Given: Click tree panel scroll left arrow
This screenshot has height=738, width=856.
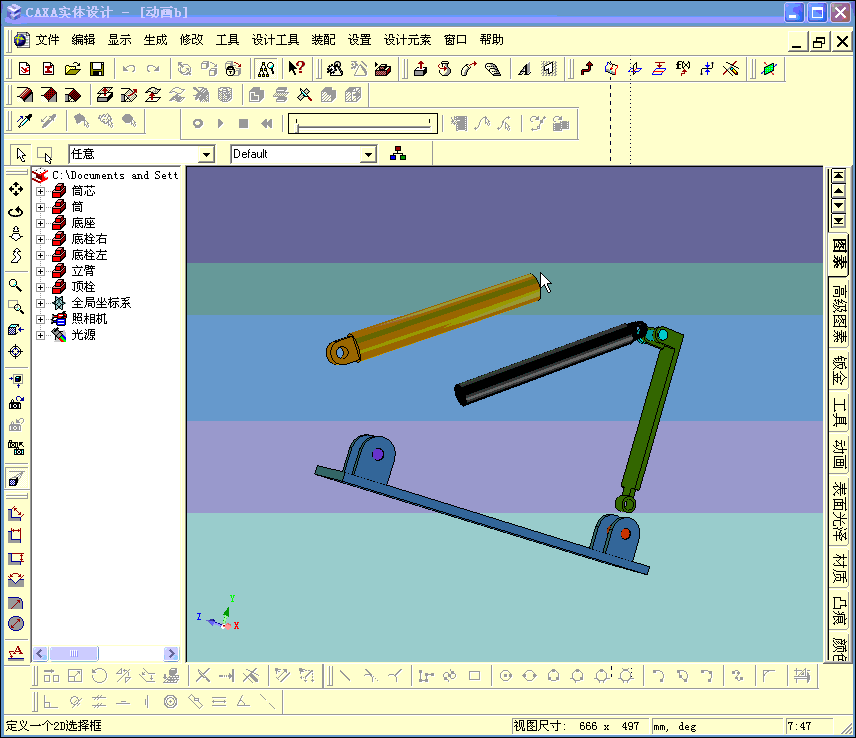Looking at the screenshot, I should pyautogui.click(x=40, y=653).
